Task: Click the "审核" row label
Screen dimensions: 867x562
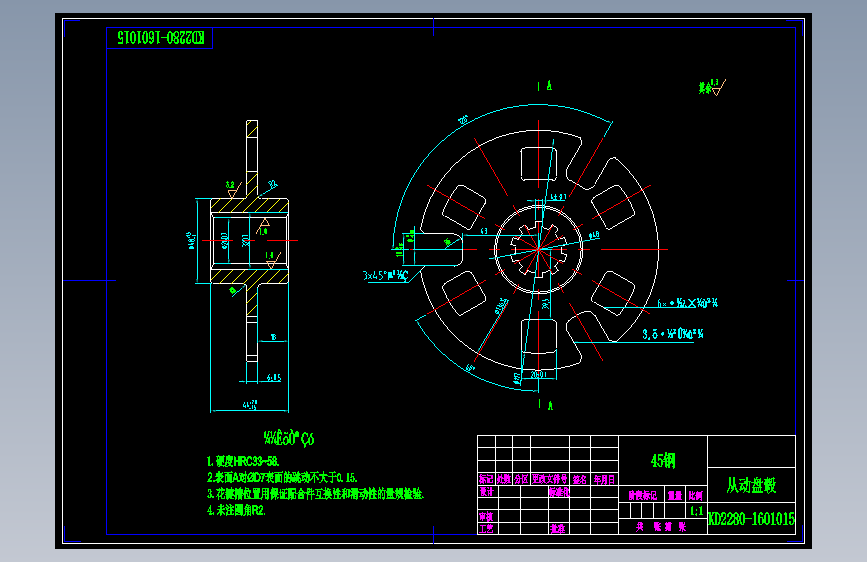Action: coord(486,516)
